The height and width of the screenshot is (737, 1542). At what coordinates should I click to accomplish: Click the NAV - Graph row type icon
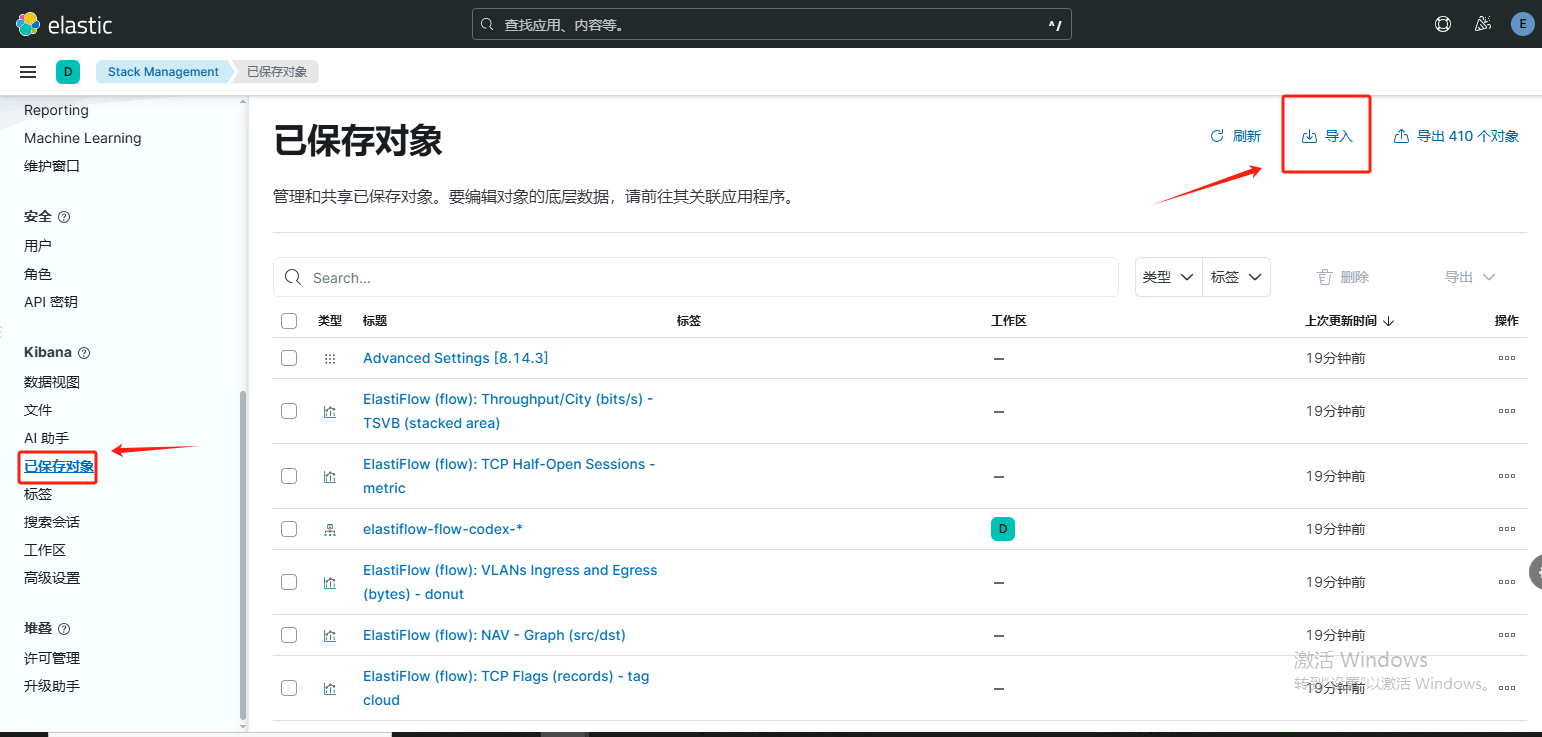coord(330,635)
